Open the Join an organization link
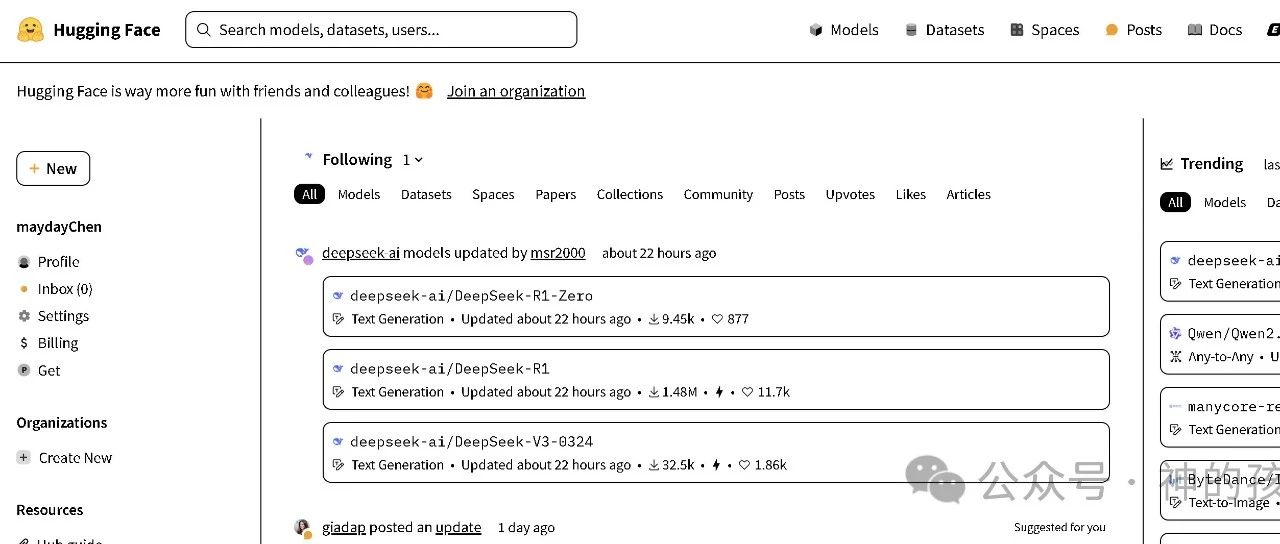This screenshot has height=544, width=1280. 516,91
